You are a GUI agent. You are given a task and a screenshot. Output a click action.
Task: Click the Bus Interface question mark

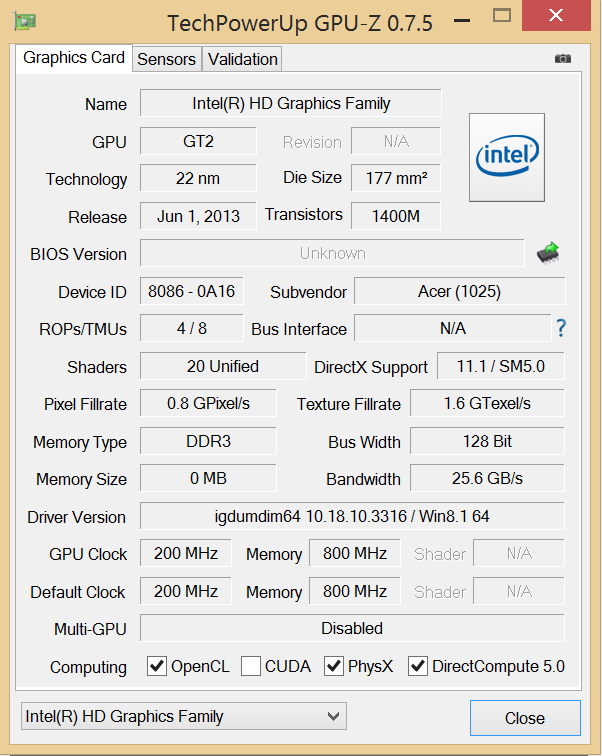(561, 328)
